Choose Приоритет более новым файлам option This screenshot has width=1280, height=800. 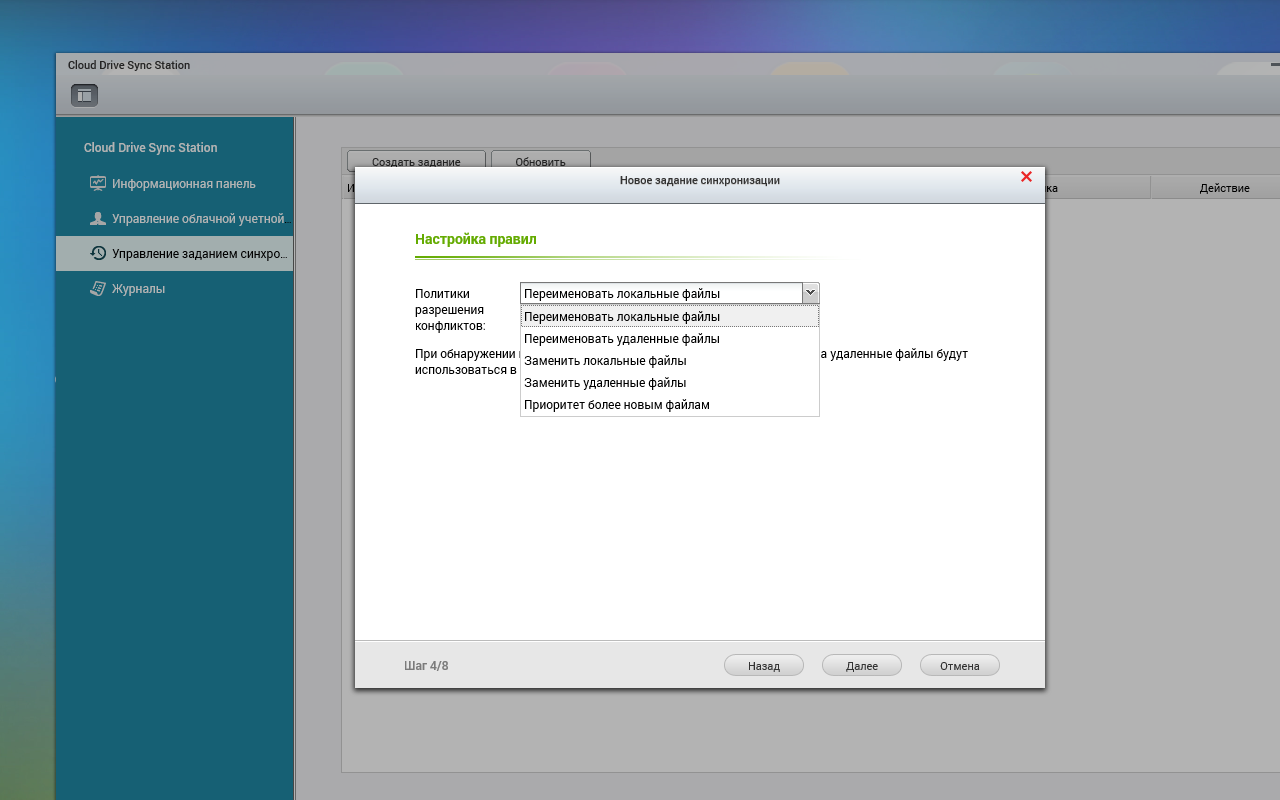click(x=670, y=405)
